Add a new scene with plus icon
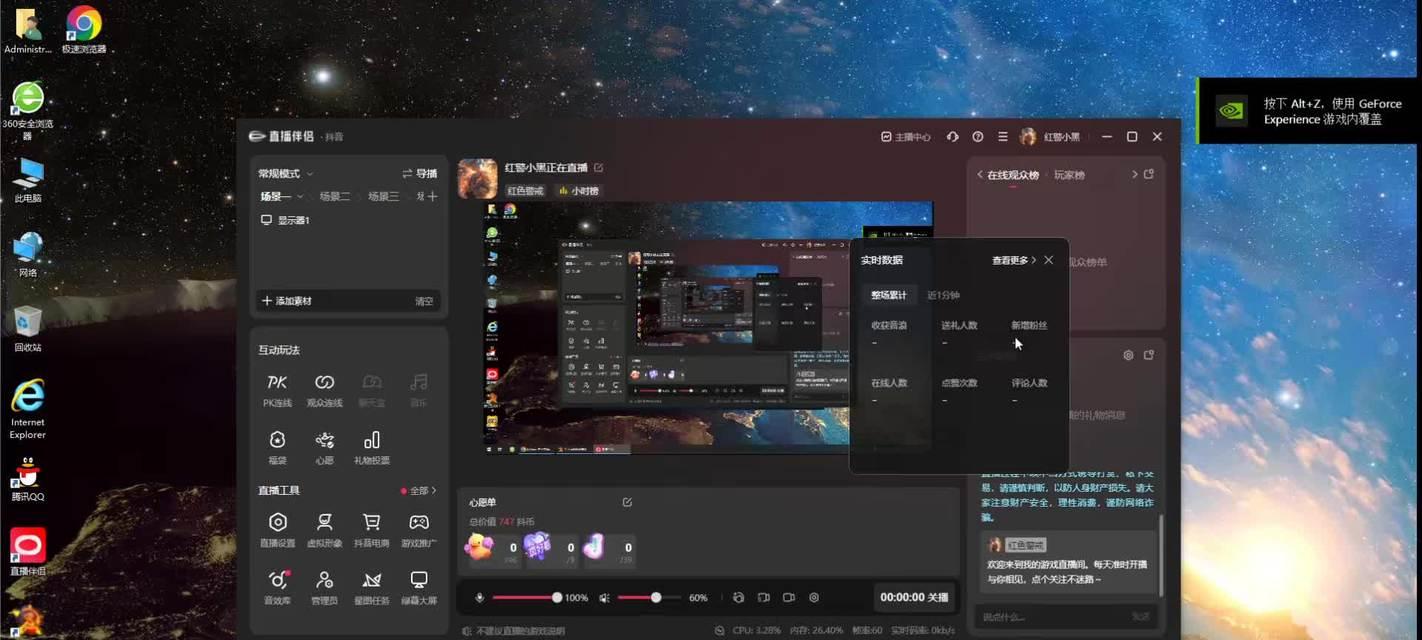 click(433, 197)
